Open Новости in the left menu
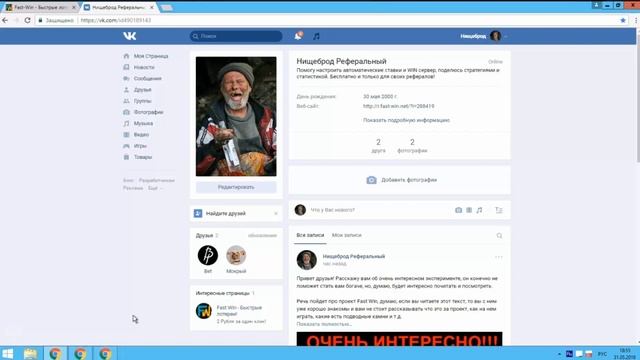 pos(144,67)
